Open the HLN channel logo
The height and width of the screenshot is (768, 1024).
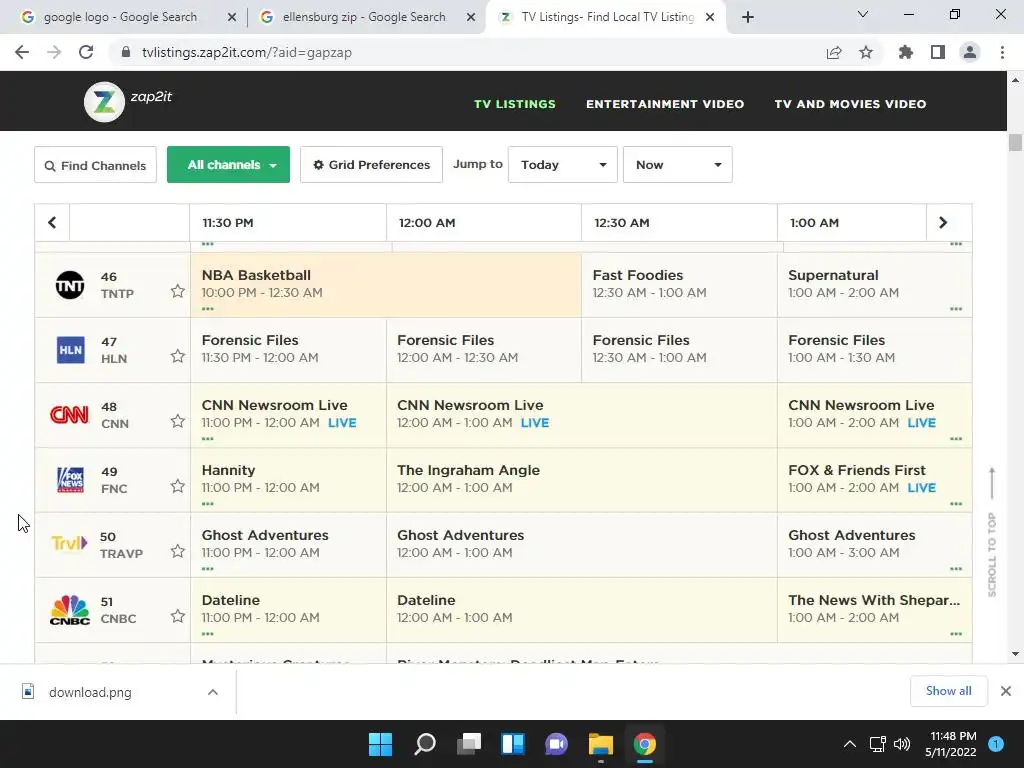point(71,350)
